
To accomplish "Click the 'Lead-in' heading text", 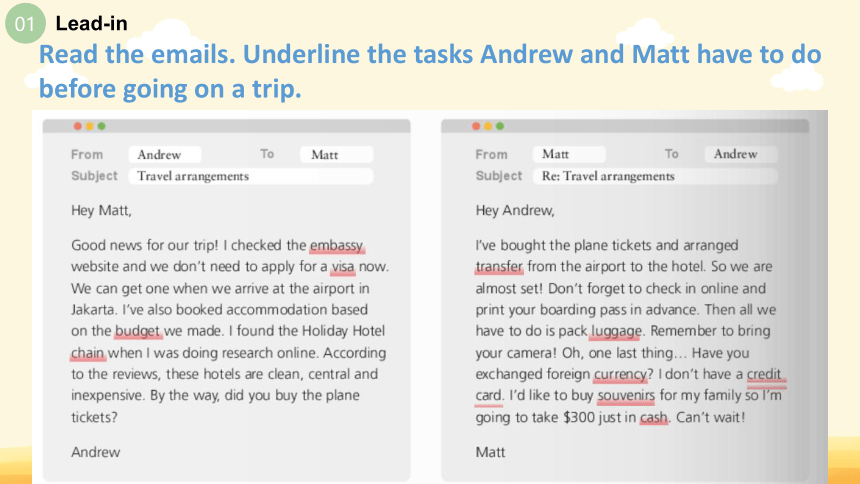I will tap(92, 24).
